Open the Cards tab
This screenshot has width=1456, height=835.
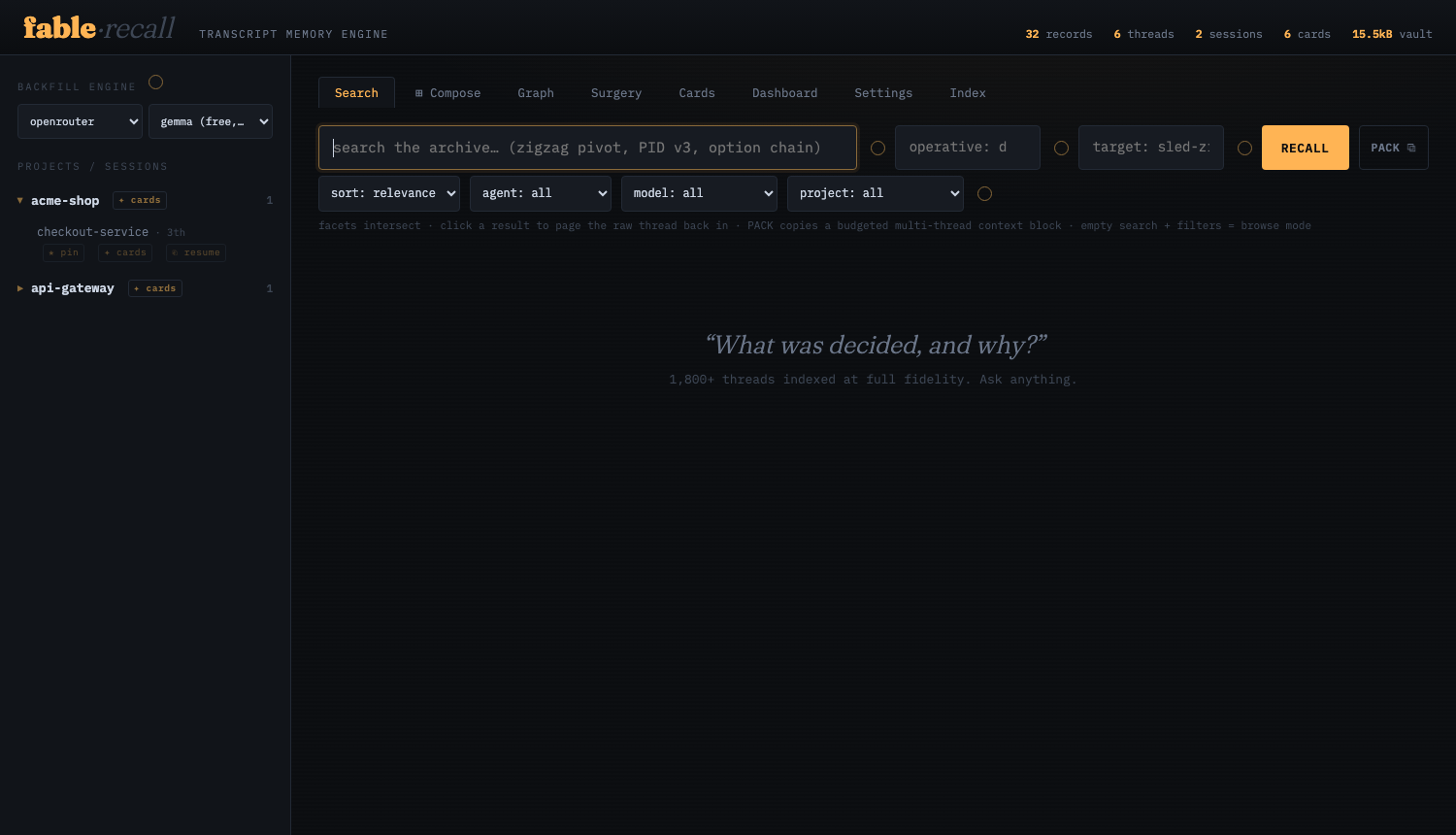pyautogui.click(x=697, y=93)
